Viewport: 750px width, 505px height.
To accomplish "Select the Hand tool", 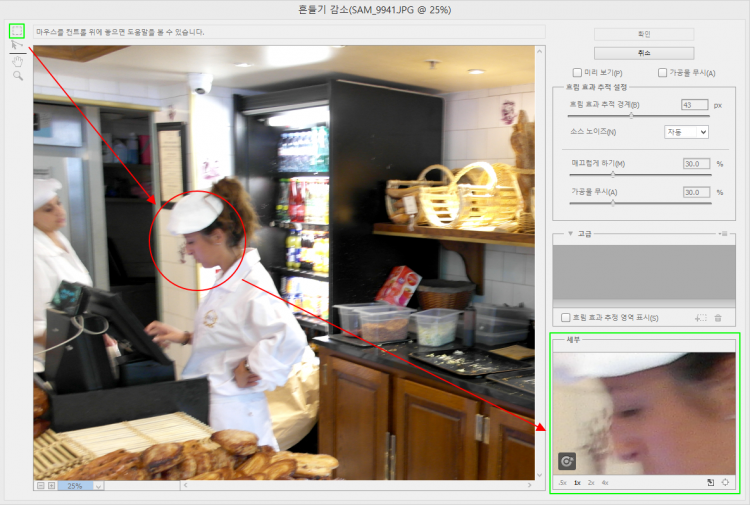I will (x=17, y=61).
